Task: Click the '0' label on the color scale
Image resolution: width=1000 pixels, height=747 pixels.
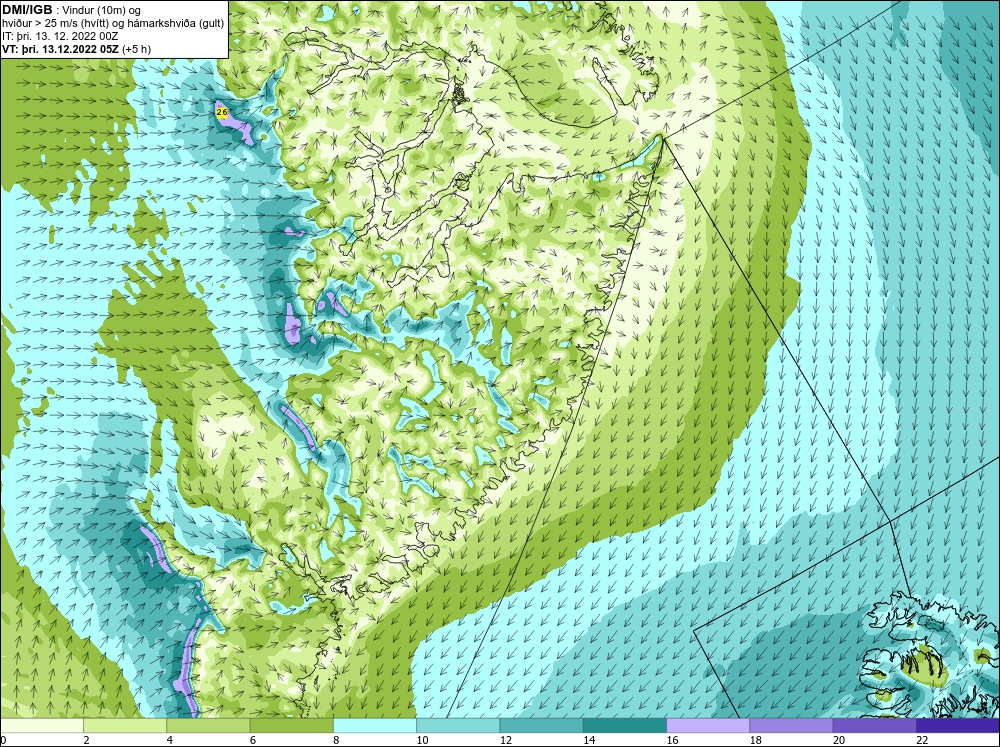Action: click(3, 740)
